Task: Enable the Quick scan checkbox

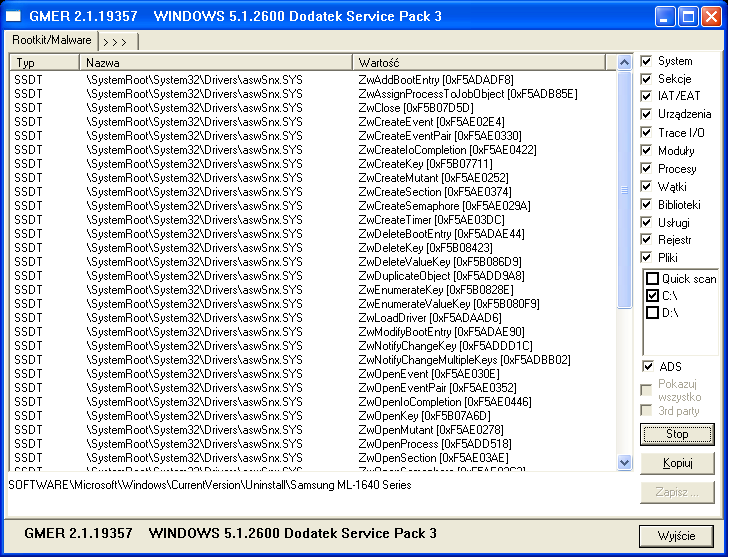Action: coord(653,279)
